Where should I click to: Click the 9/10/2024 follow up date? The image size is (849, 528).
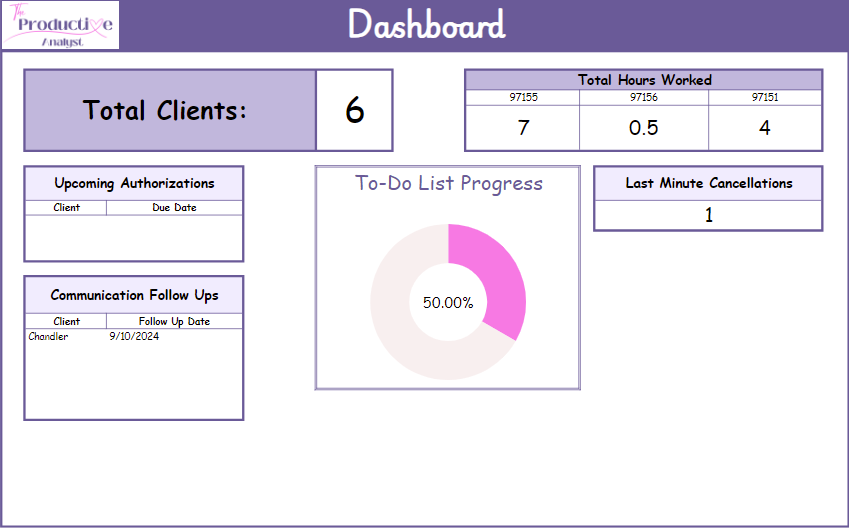(134, 337)
